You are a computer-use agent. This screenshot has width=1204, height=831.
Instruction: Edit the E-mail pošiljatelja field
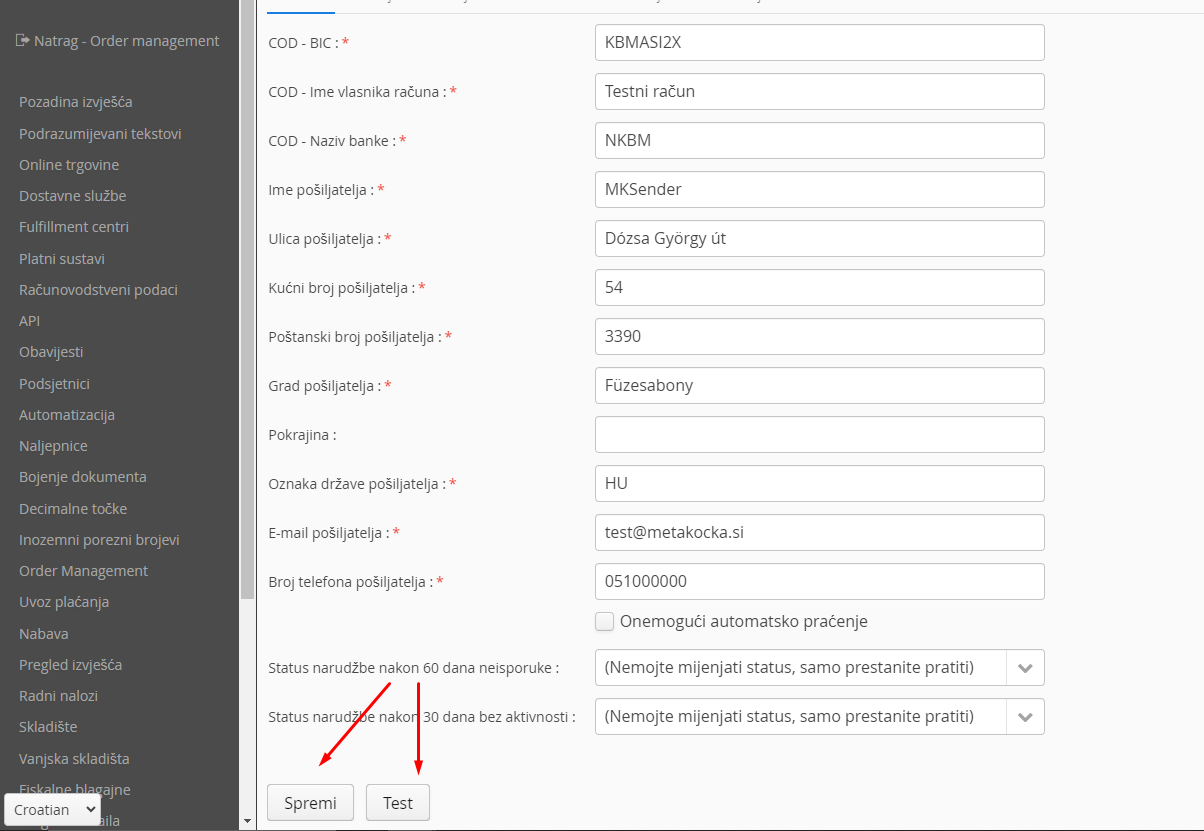click(820, 532)
